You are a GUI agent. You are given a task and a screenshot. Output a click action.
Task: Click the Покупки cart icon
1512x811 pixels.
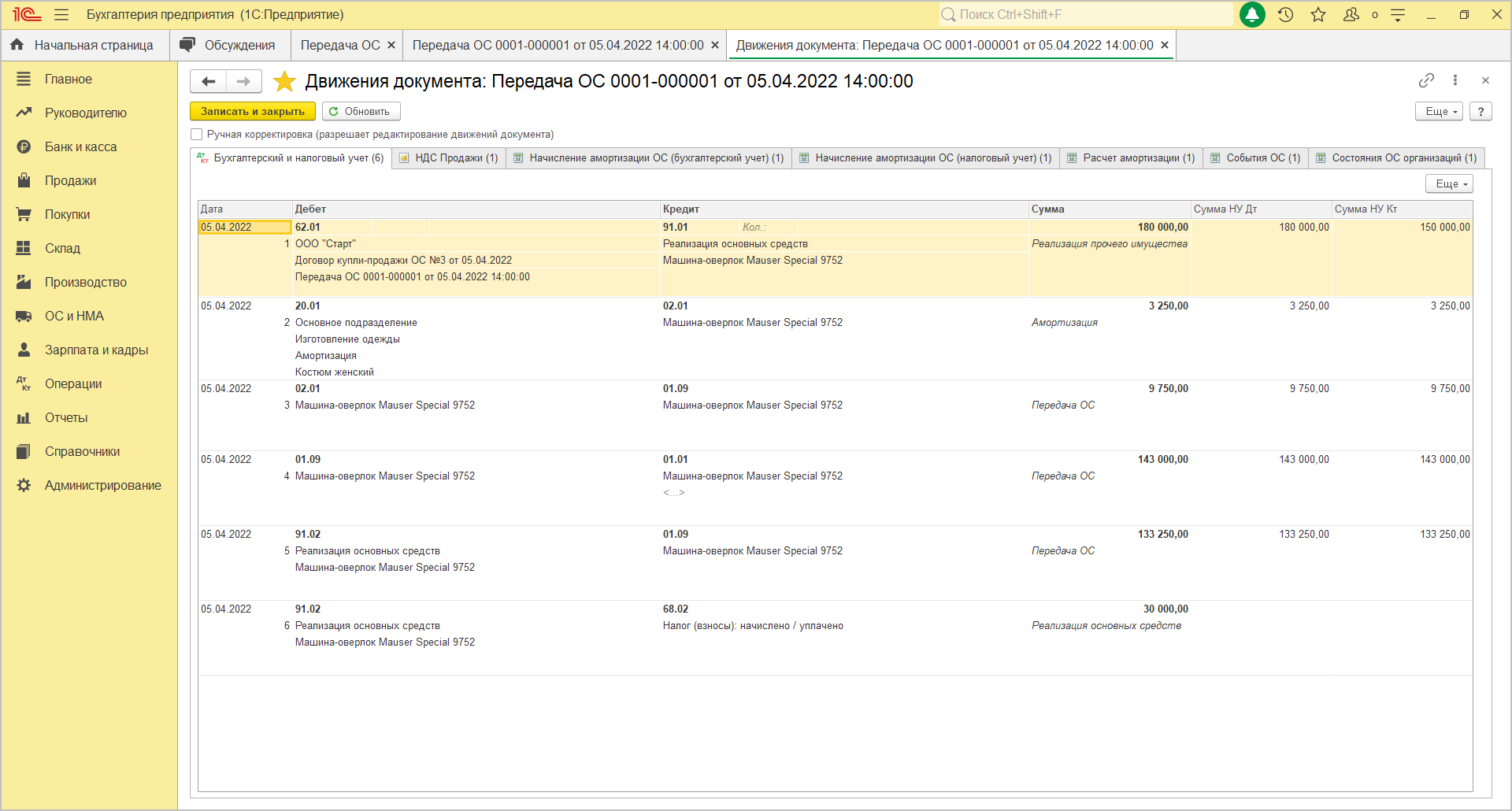(24, 214)
